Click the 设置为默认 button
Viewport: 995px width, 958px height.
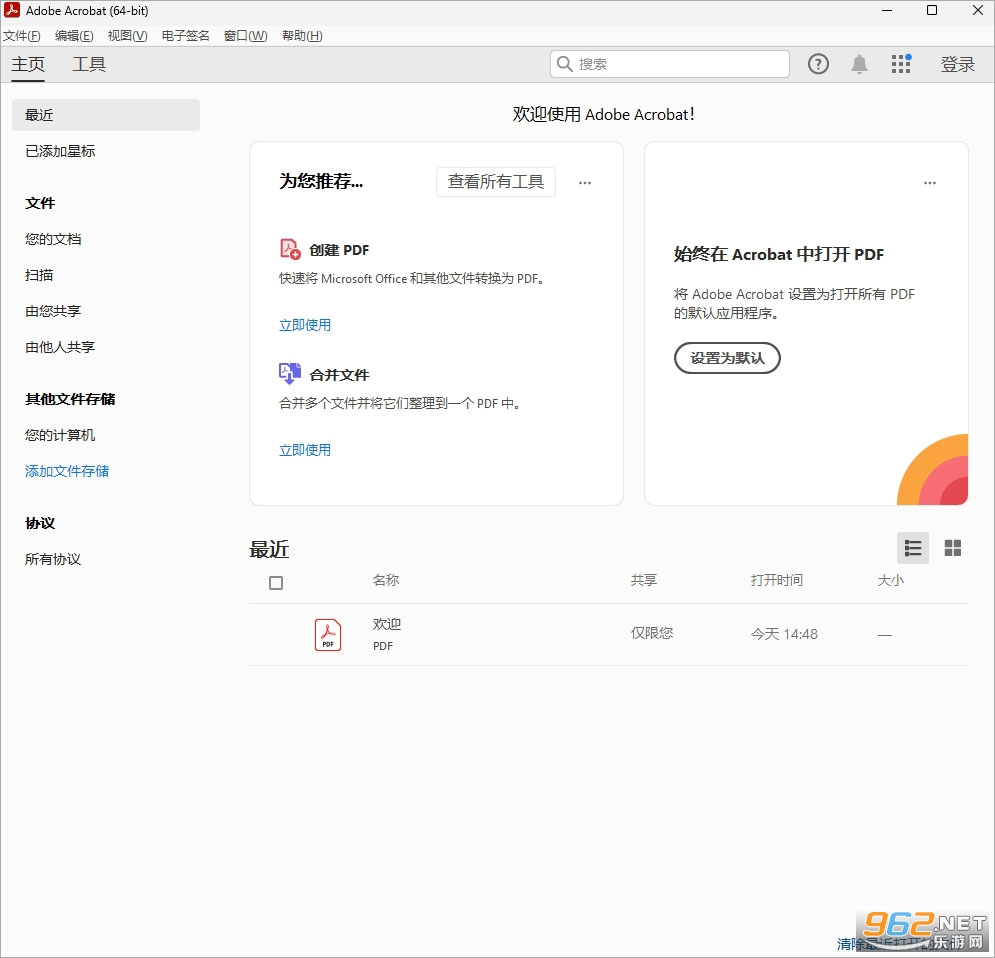pos(727,358)
